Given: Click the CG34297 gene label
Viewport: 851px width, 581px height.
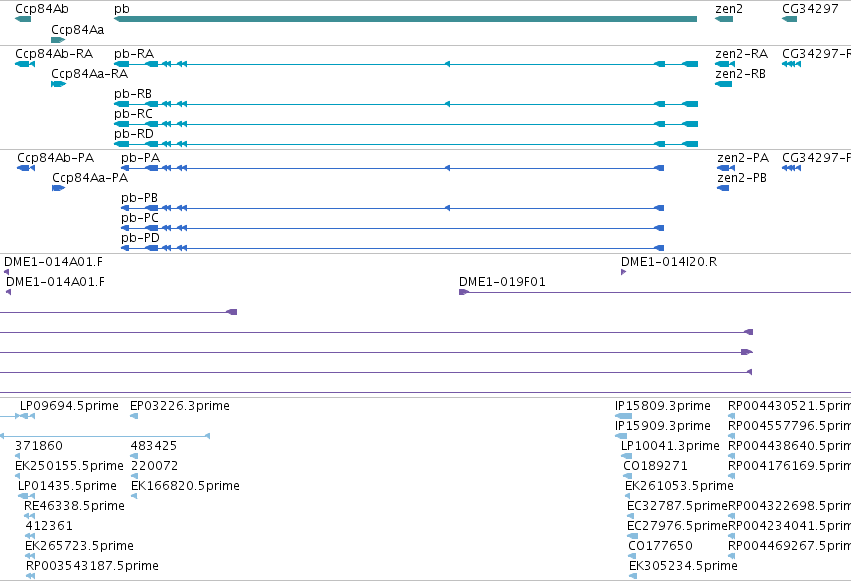Looking at the screenshot, I should pos(810,9).
